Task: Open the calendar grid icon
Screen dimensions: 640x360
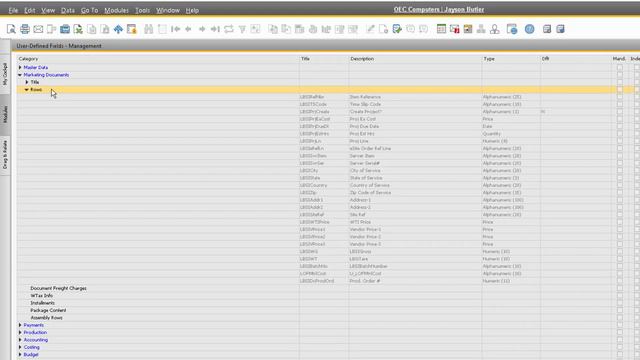Action: 441,29
